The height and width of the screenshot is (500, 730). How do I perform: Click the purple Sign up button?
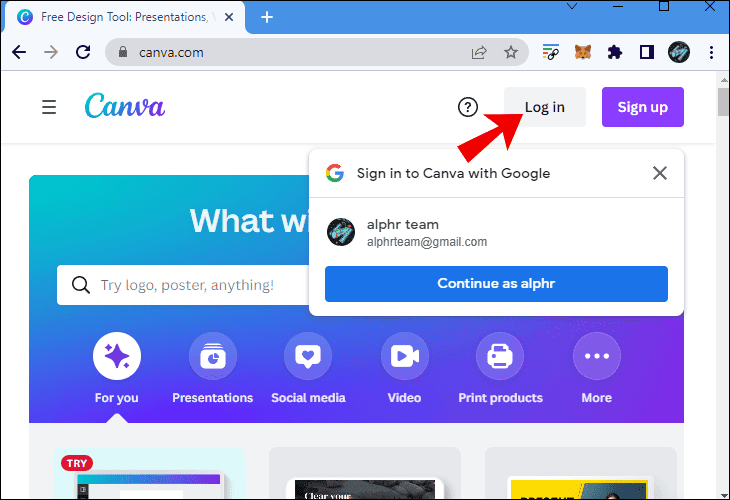coord(642,107)
